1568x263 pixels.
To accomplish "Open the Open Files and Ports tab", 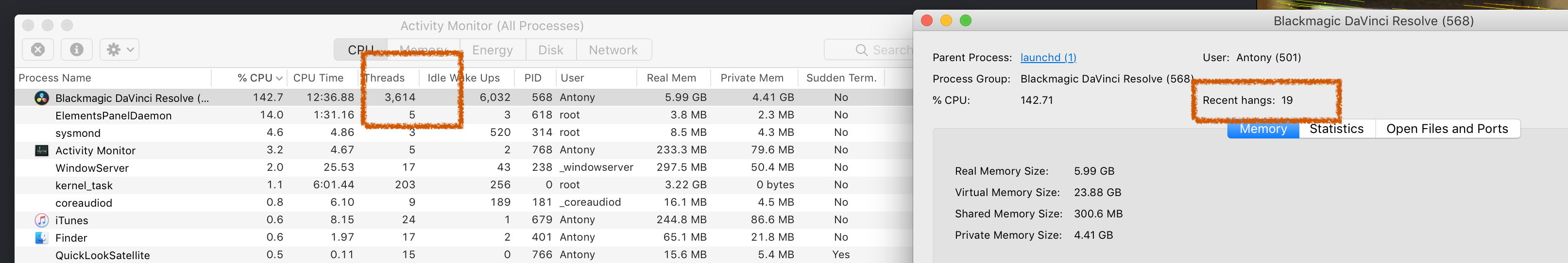I will (x=1447, y=129).
